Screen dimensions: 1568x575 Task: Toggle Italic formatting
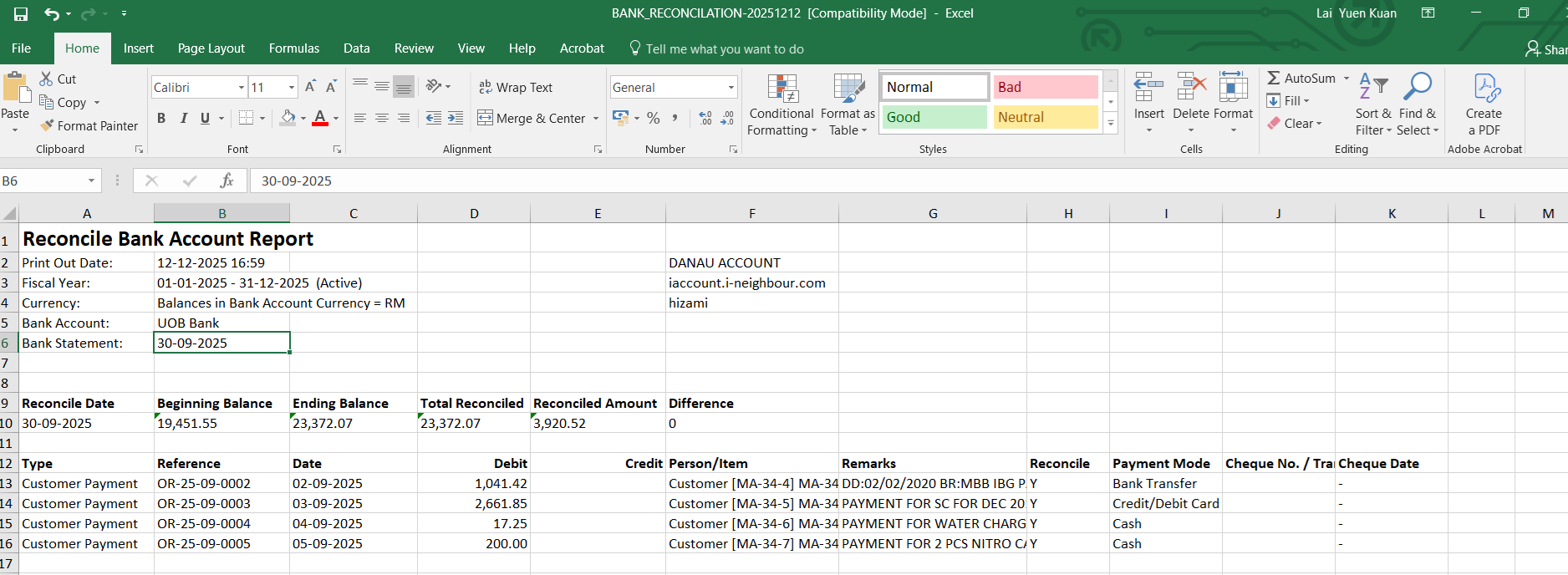coord(183,118)
